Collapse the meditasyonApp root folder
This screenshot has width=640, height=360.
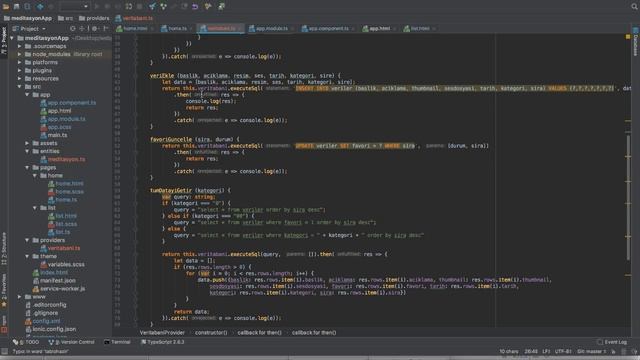(x=12, y=38)
